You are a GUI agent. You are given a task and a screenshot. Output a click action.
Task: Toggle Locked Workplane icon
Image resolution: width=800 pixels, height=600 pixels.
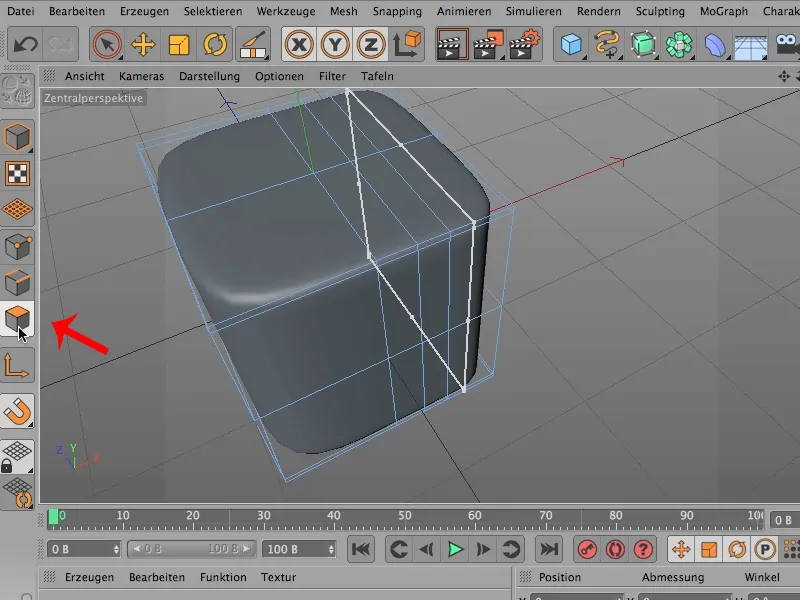(x=17, y=457)
